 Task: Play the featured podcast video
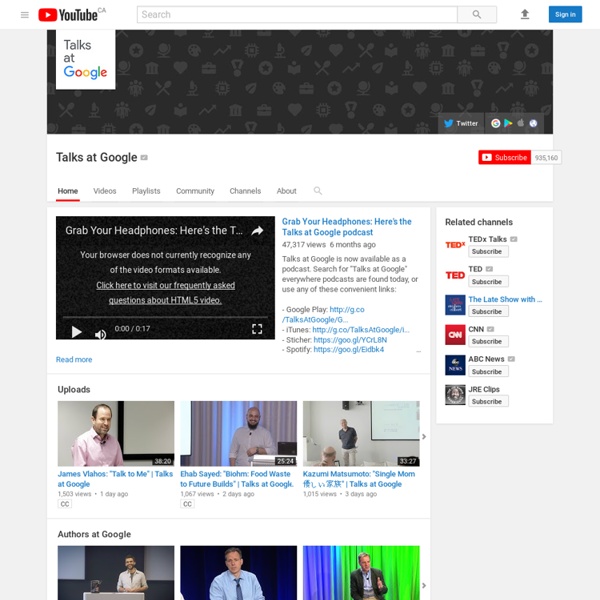click(x=77, y=332)
